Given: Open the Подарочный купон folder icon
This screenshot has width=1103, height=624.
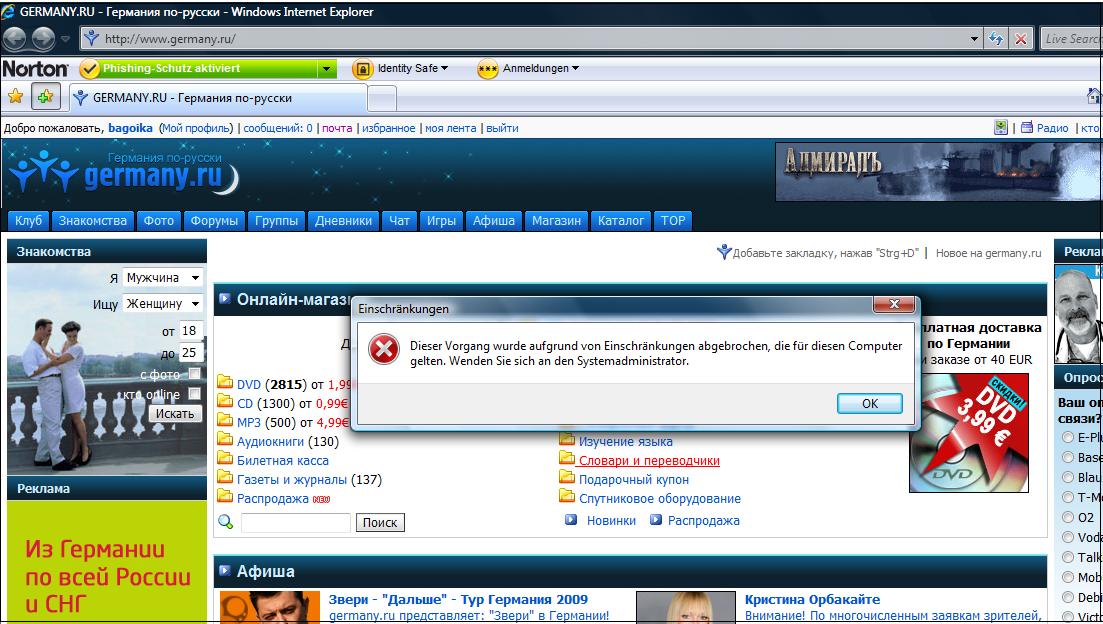Looking at the screenshot, I should coord(567,478).
